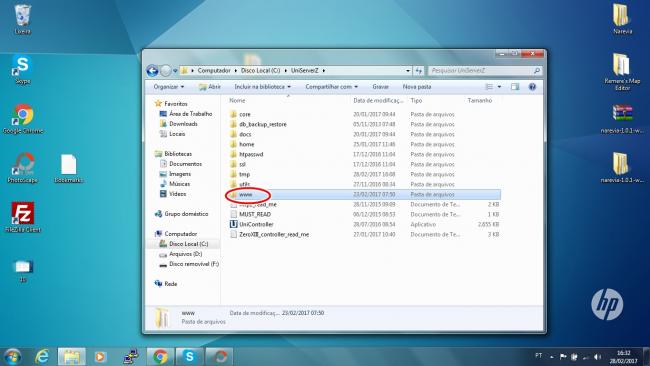This screenshot has width=650, height=366.
Task: Open the Recycle Bin (Lixeira) desktop icon
Action: coord(22,19)
